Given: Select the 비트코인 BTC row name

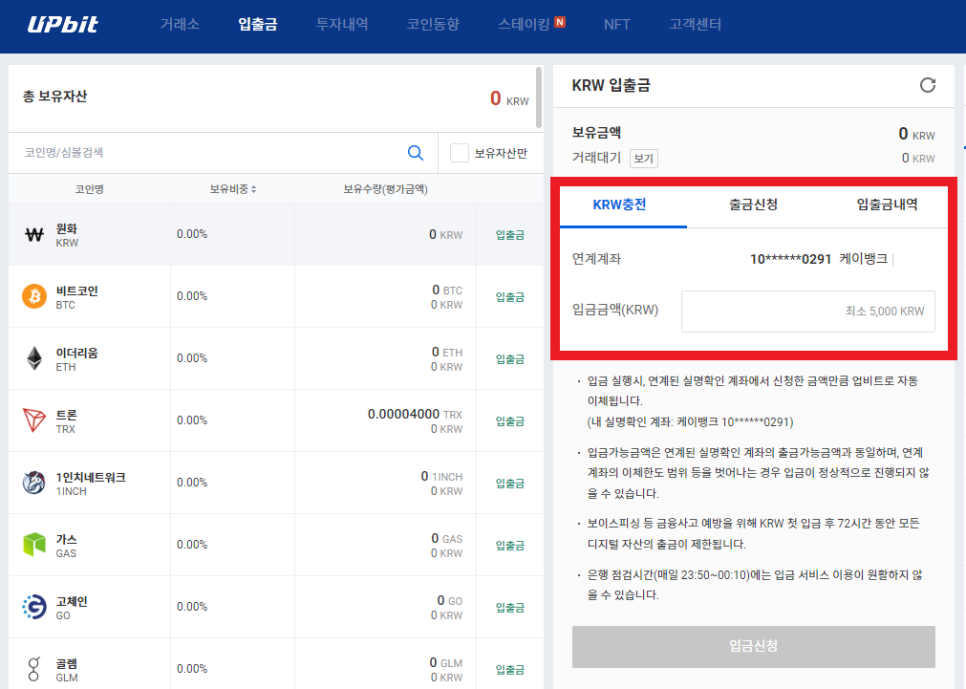Looking at the screenshot, I should tap(76, 297).
